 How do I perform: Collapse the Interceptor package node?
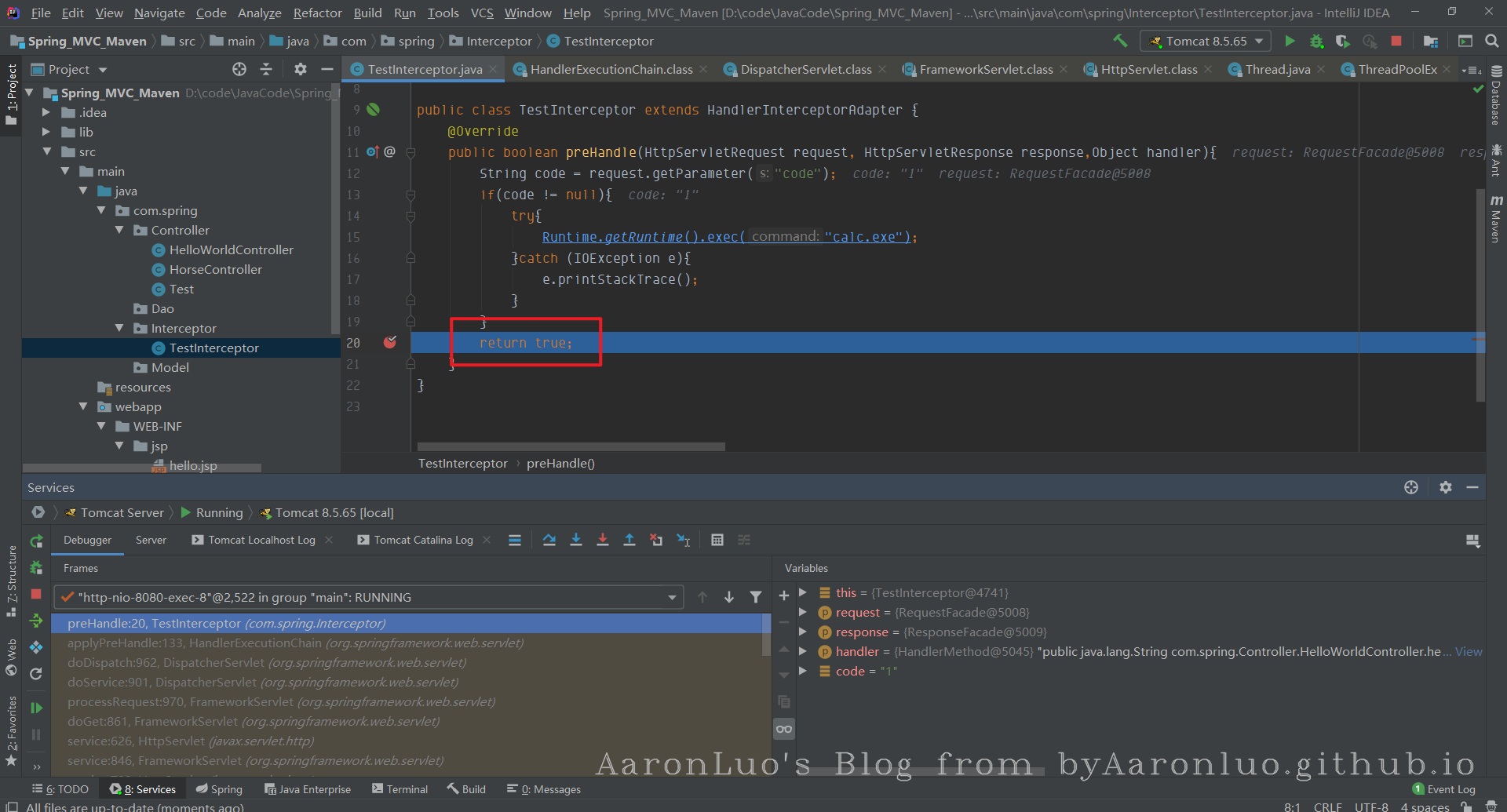click(119, 328)
